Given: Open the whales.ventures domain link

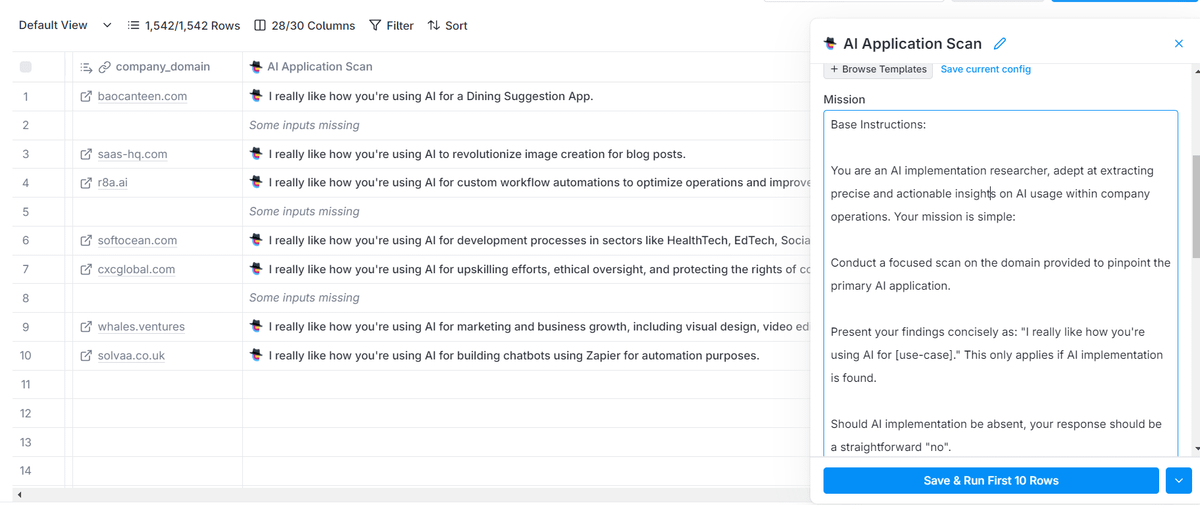Looking at the screenshot, I should [140, 327].
